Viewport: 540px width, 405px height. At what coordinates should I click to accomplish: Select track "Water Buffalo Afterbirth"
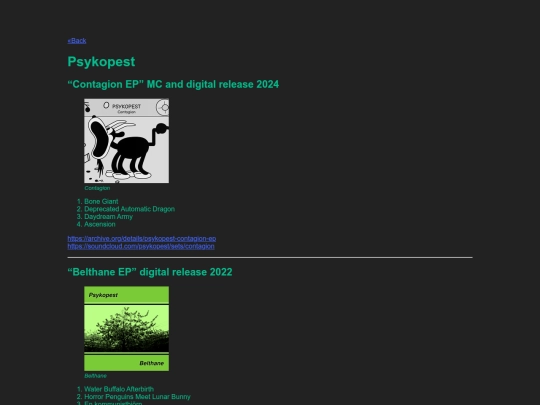point(119,389)
